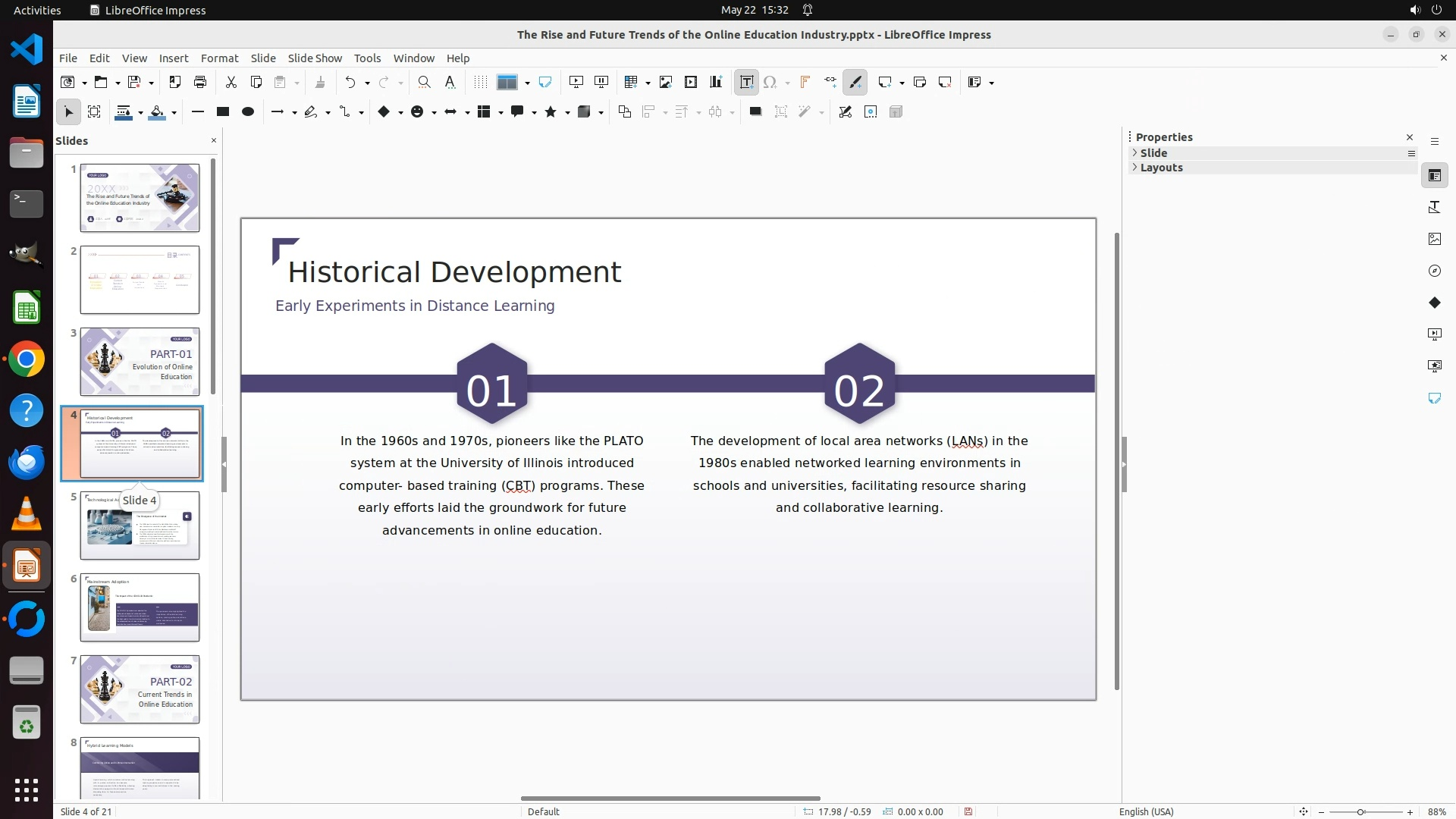Open the sidebar Gallery panel icon
The width and height of the screenshot is (1456, 819).
tap(1434, 239)
